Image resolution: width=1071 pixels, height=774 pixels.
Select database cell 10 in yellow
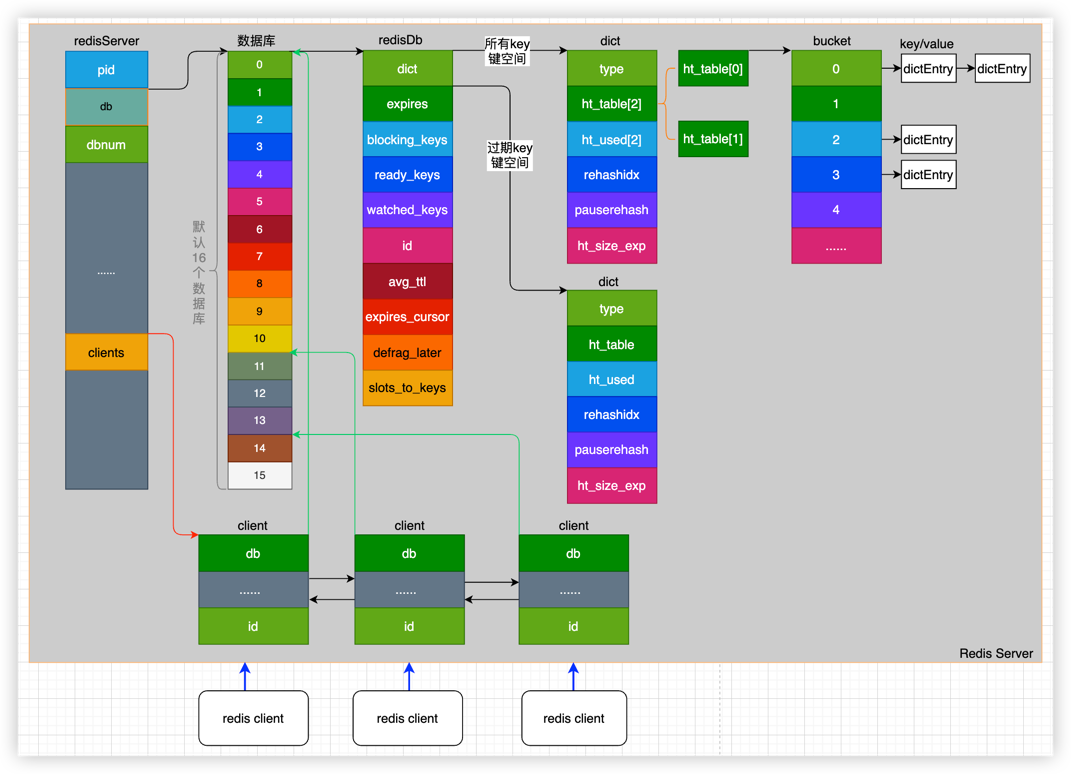pyautogui.click(x=260, y=338)
